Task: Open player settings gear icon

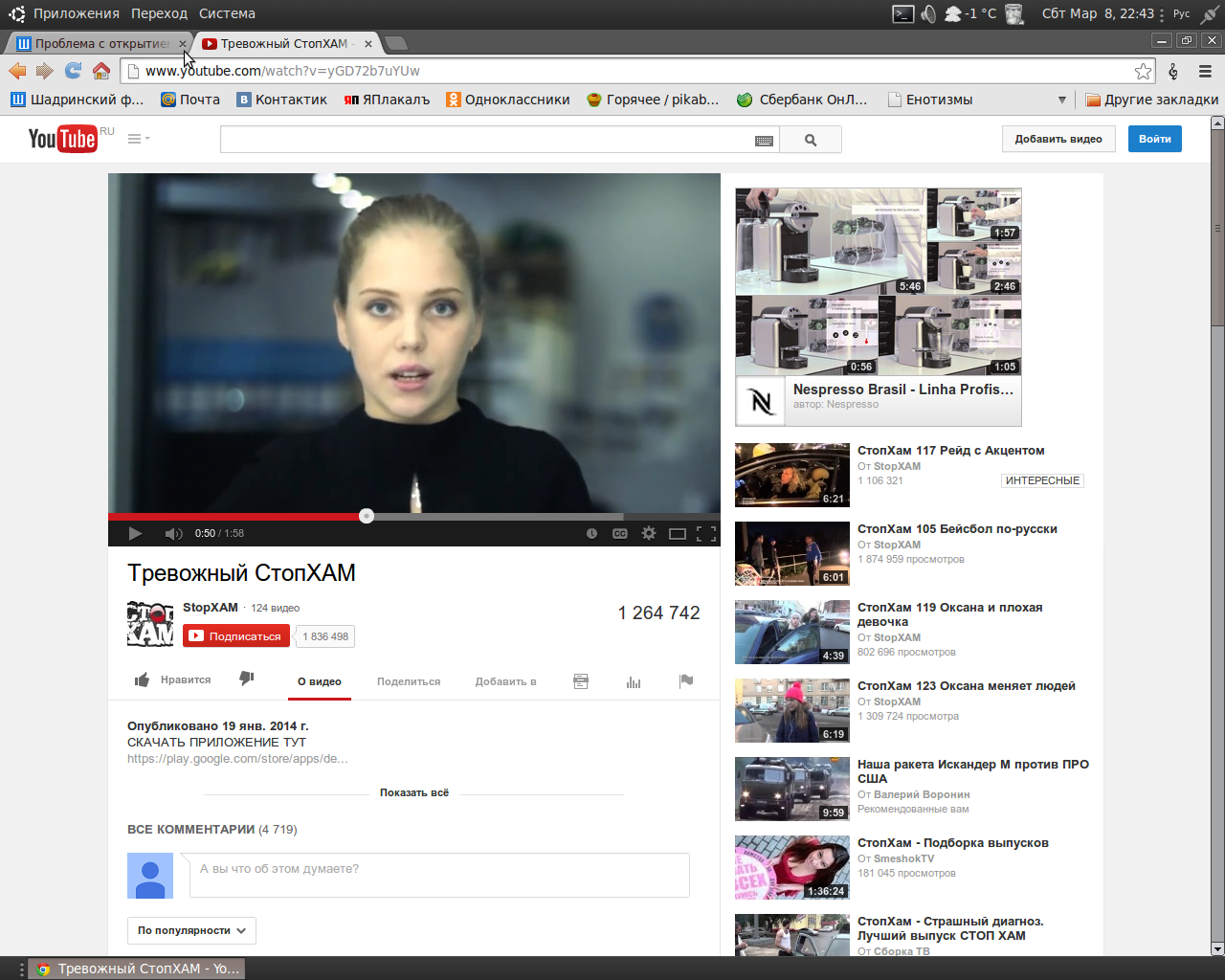Action: click(x=649, y=533)
